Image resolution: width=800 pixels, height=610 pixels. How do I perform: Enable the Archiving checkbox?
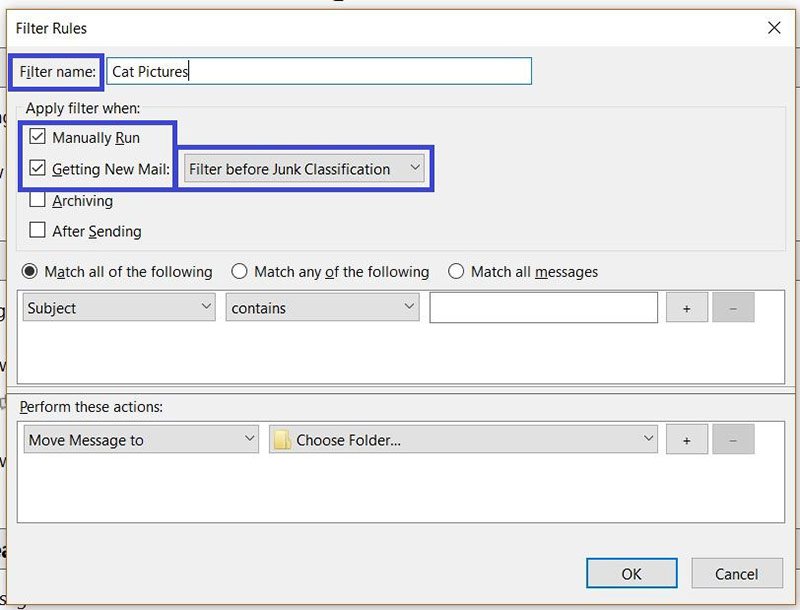point(38,200)
